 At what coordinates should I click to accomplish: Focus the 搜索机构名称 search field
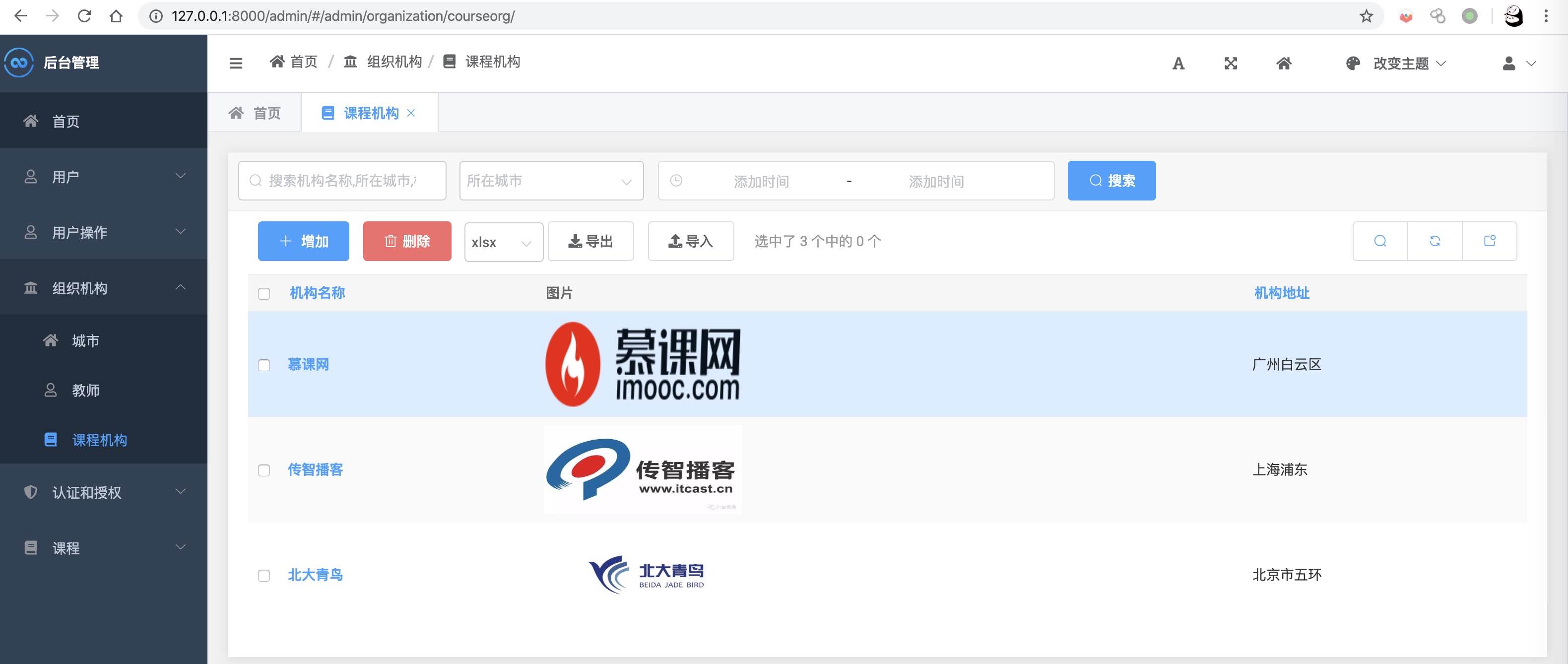pyautogui.click(x=342, y=181)
